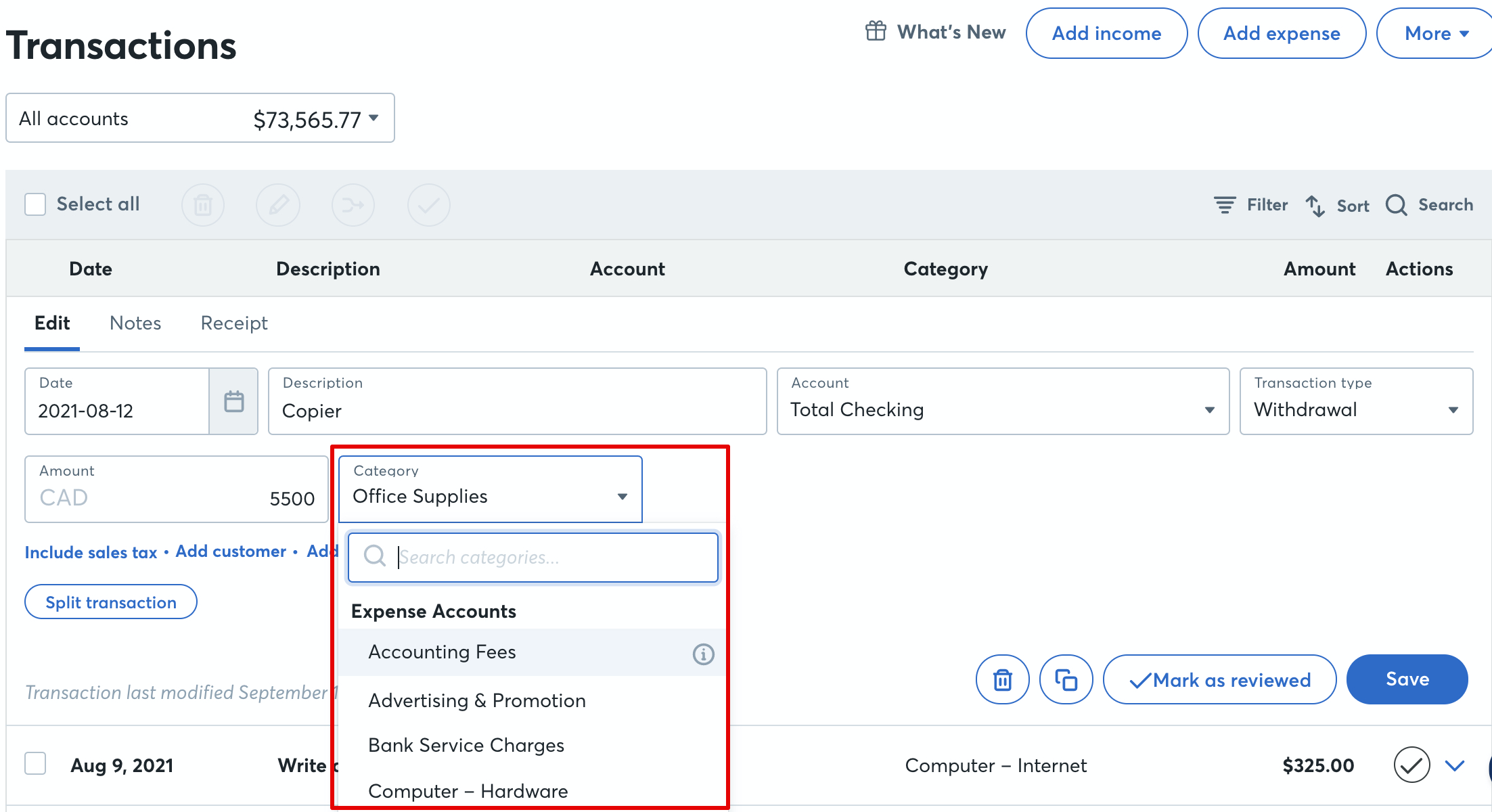Delete the transaction using the trash icon
Screen dimensions: 1492x812
click(1002, 679)
